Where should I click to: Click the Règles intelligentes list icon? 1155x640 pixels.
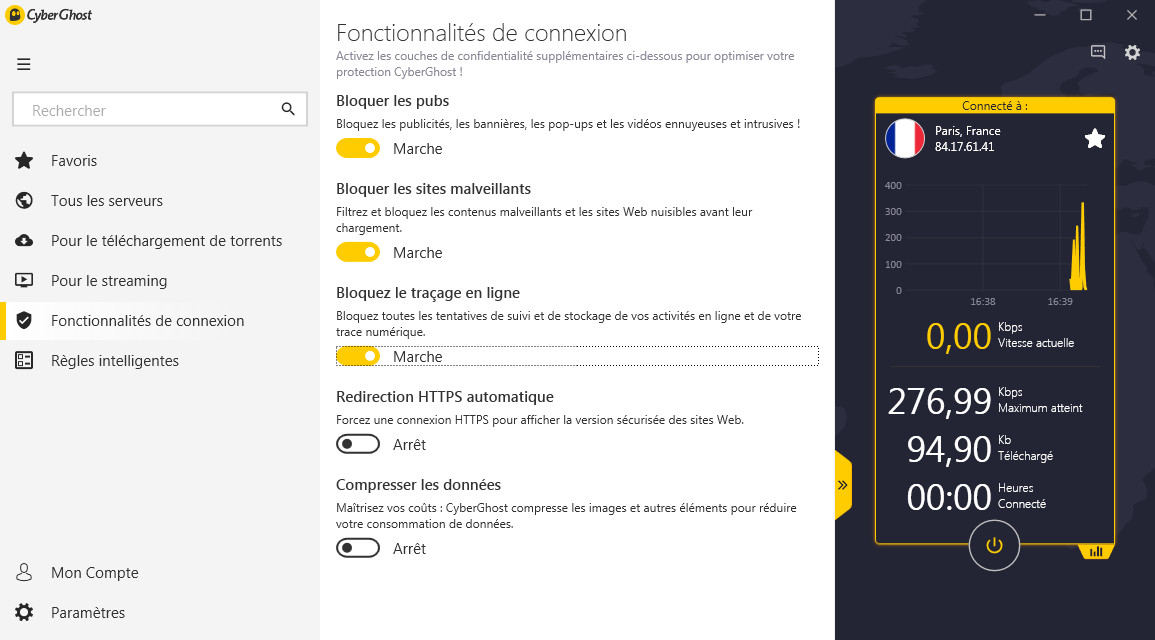click(x=24, y=360)
